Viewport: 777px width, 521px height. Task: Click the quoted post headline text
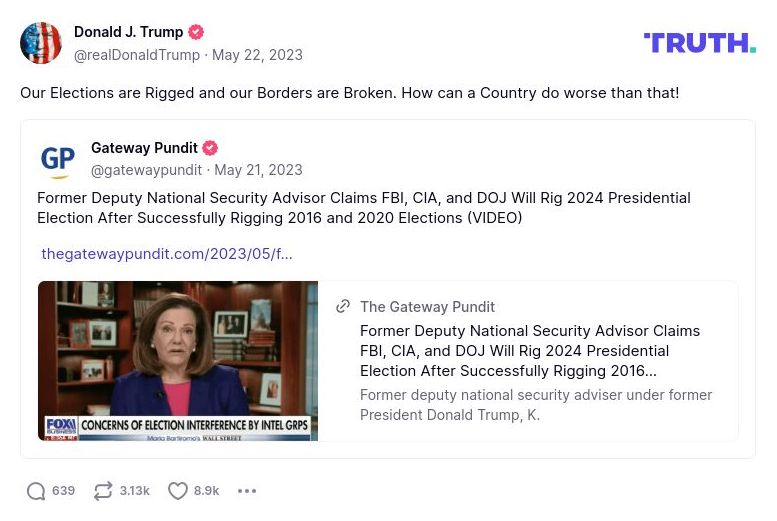pos(363,208)
